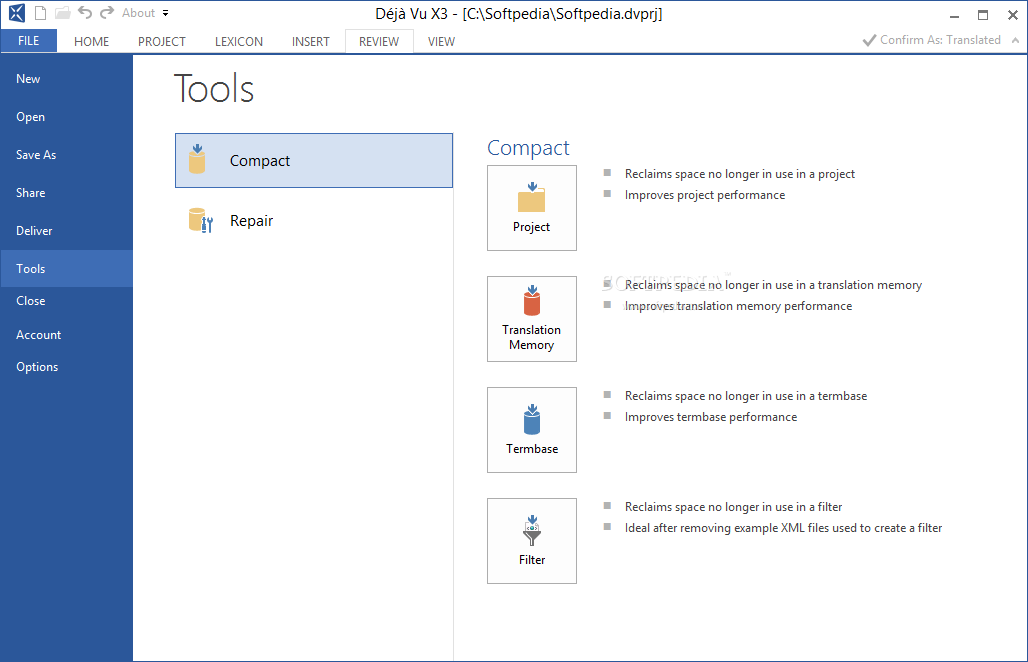The width and height of the screenshot is (1028, 662).
Task: Click the compact Termbase button
Action: [532, 429]
